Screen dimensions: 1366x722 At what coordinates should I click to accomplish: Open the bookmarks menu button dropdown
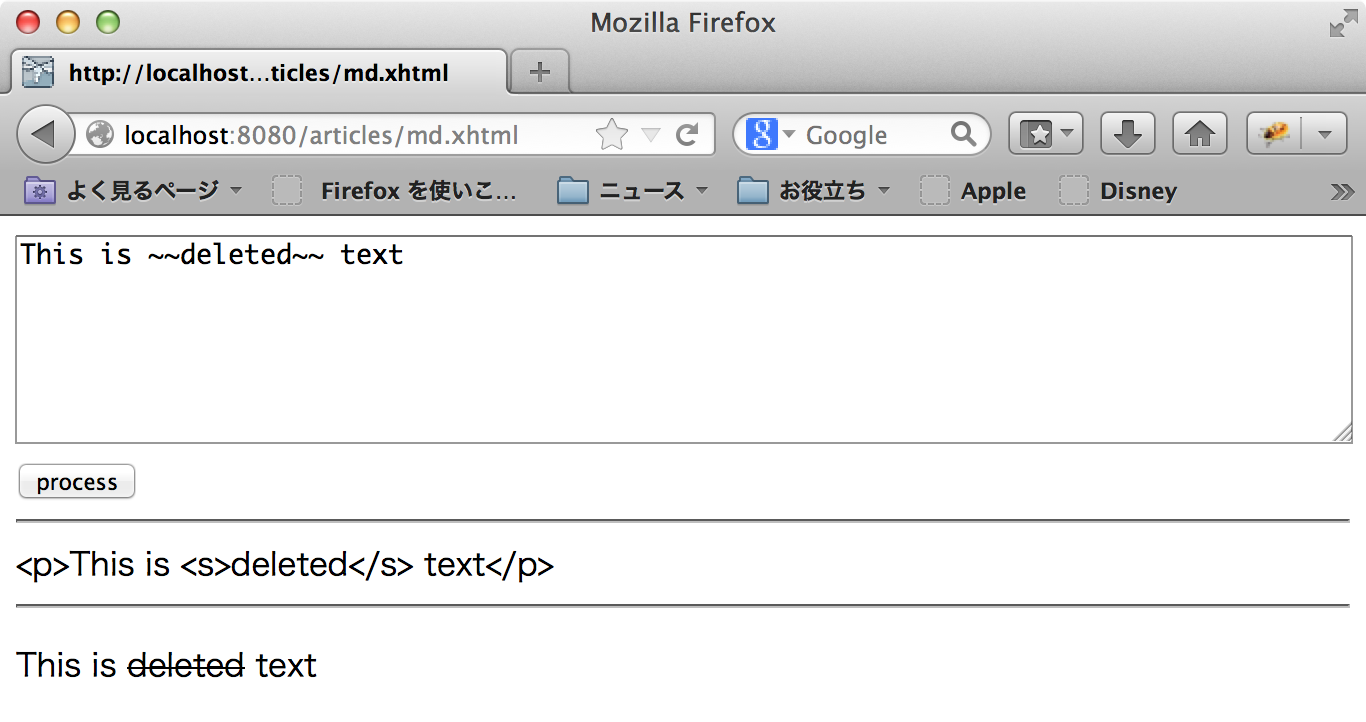(1046, 134)
